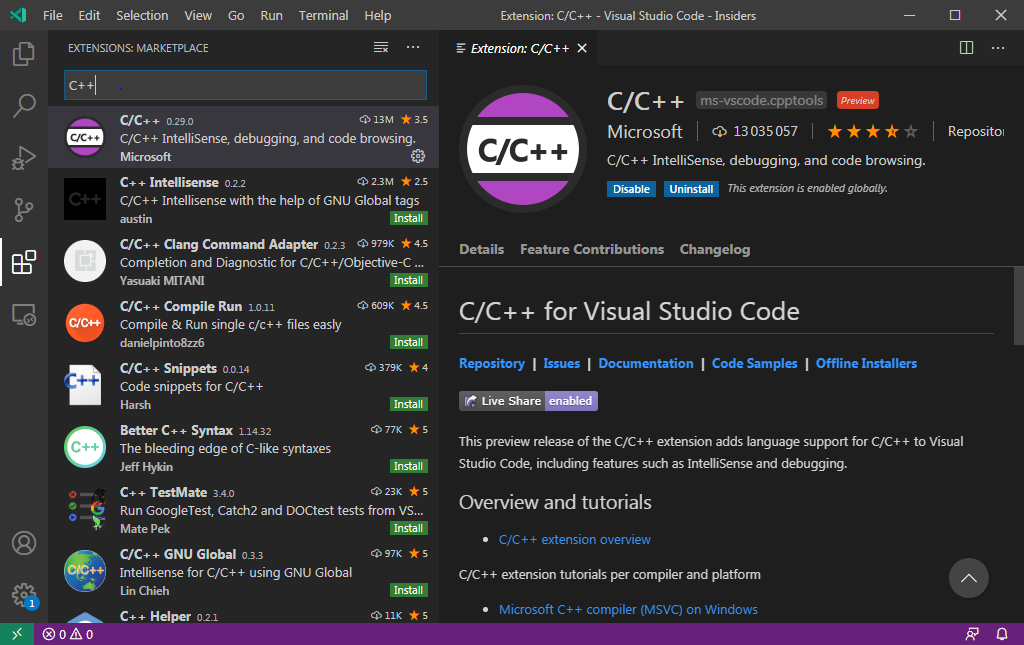Toggle the Live Share enabled badge
Image resolution: width=1024 pixels, height=645 pixels.
570,400
